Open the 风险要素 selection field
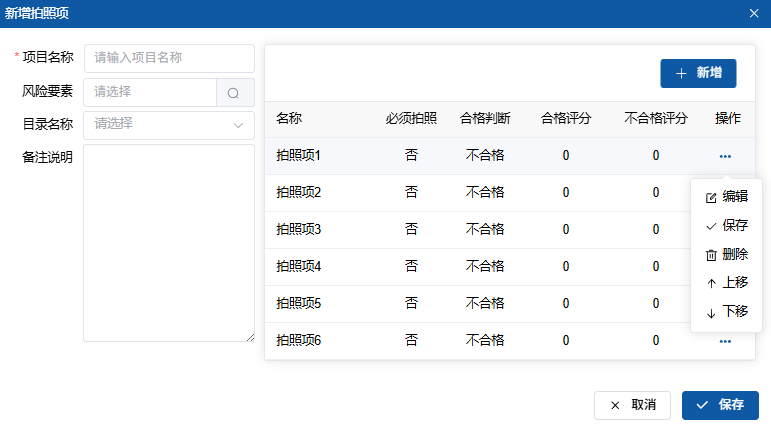The image size is (771, 430). (x=150, y=92)
